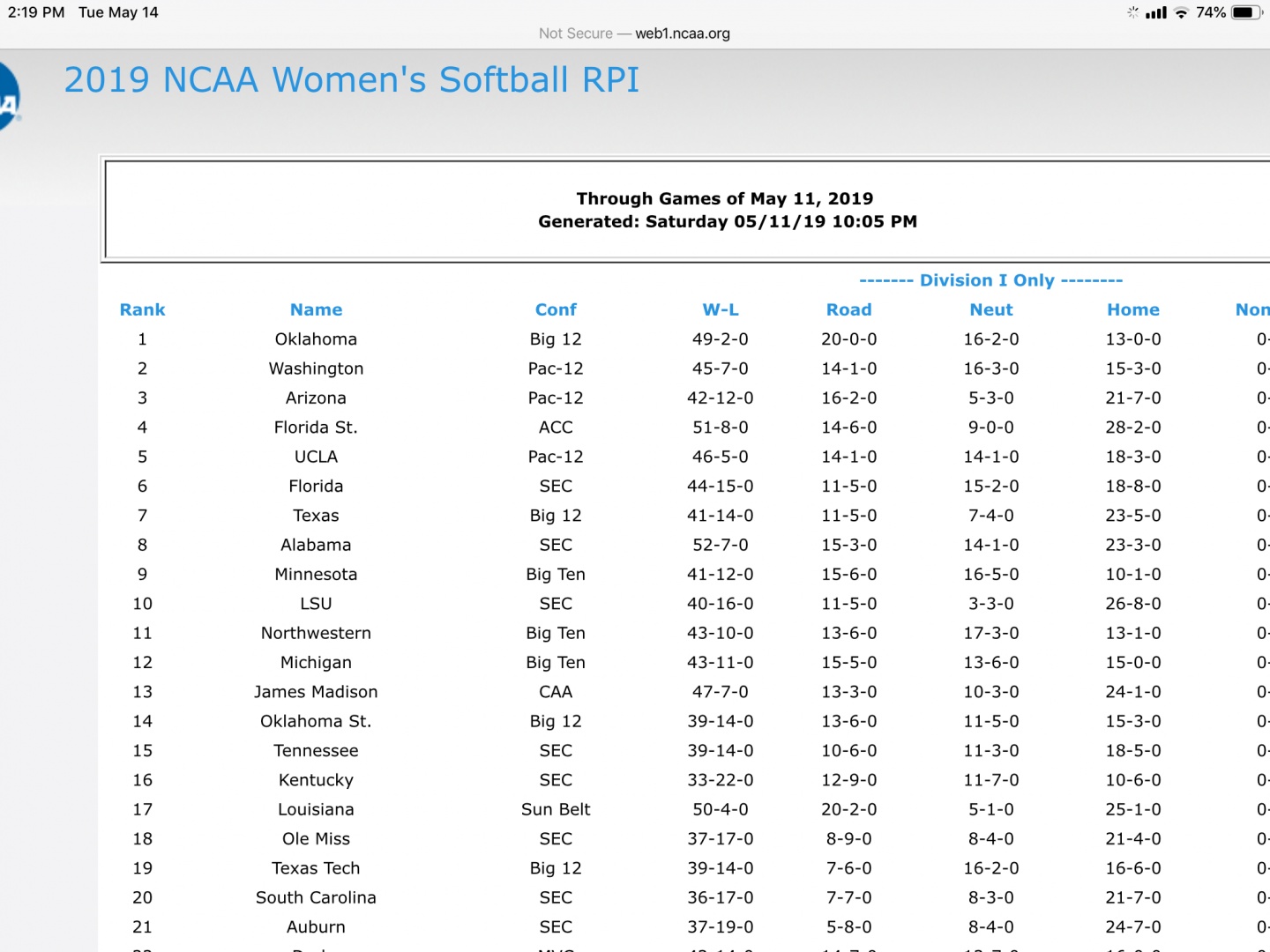This screenshot has height=952, width=1270.
Task: Tap the Division I Only header label
Action: pyautogui.click(x=990, y=280)
